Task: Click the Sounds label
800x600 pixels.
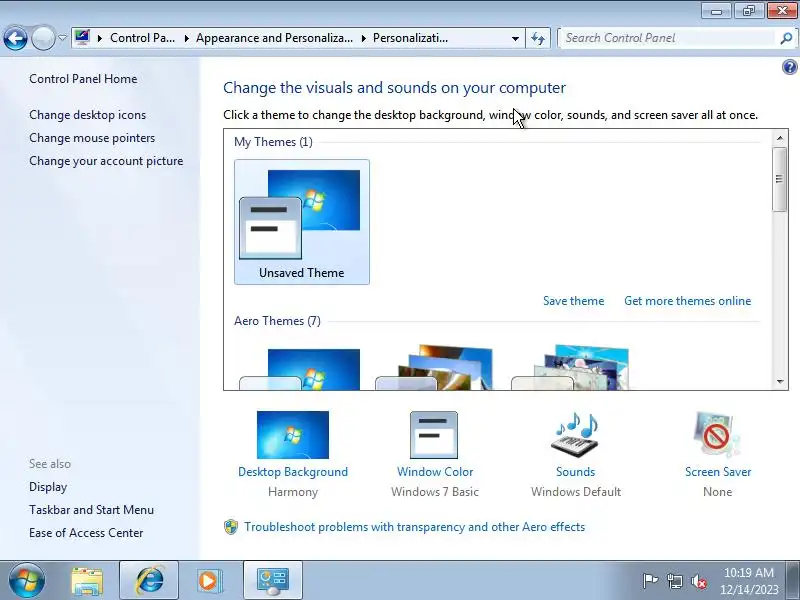Action: [576, 472]
